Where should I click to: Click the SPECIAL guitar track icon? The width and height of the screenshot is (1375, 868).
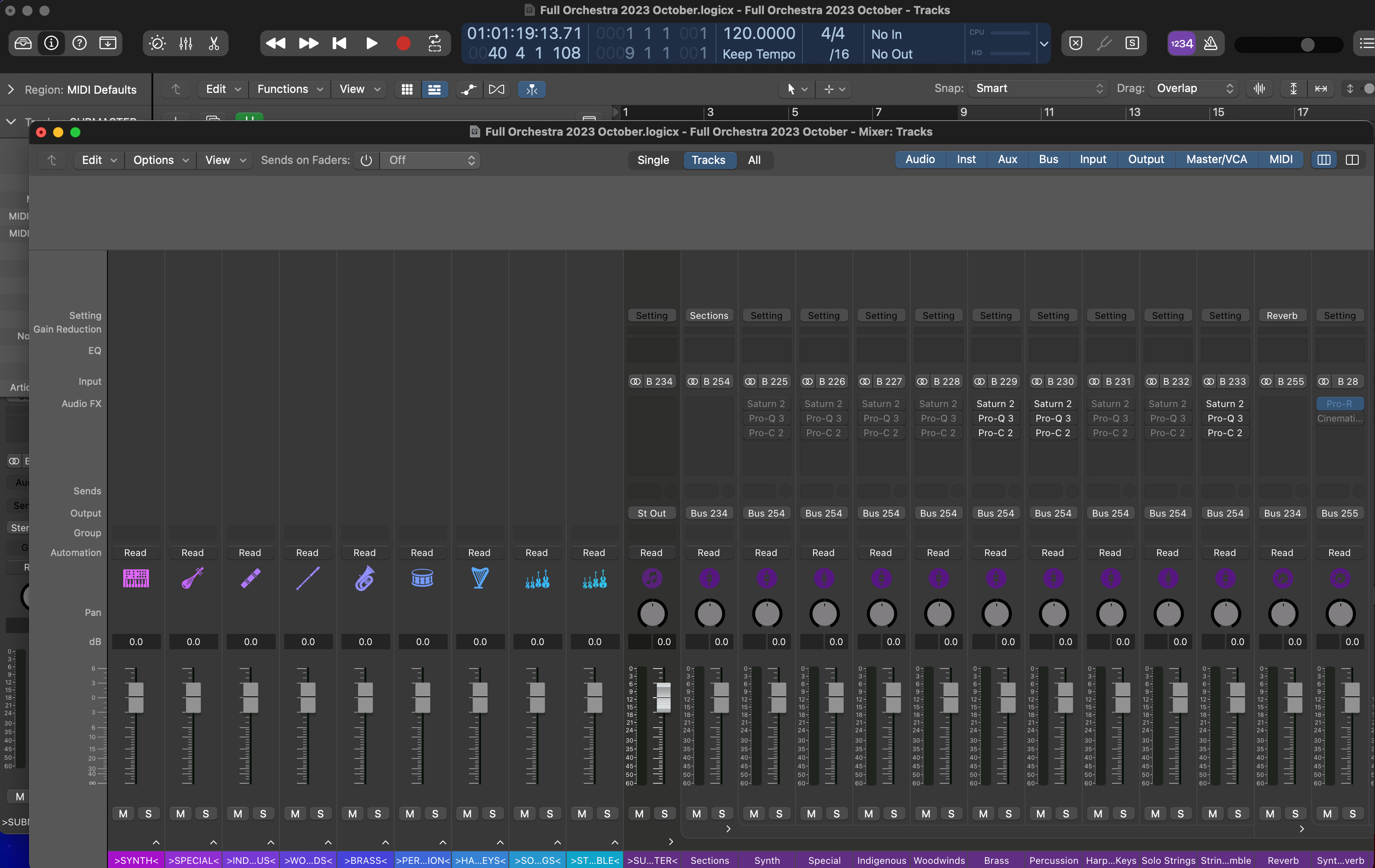coord(193,579)
